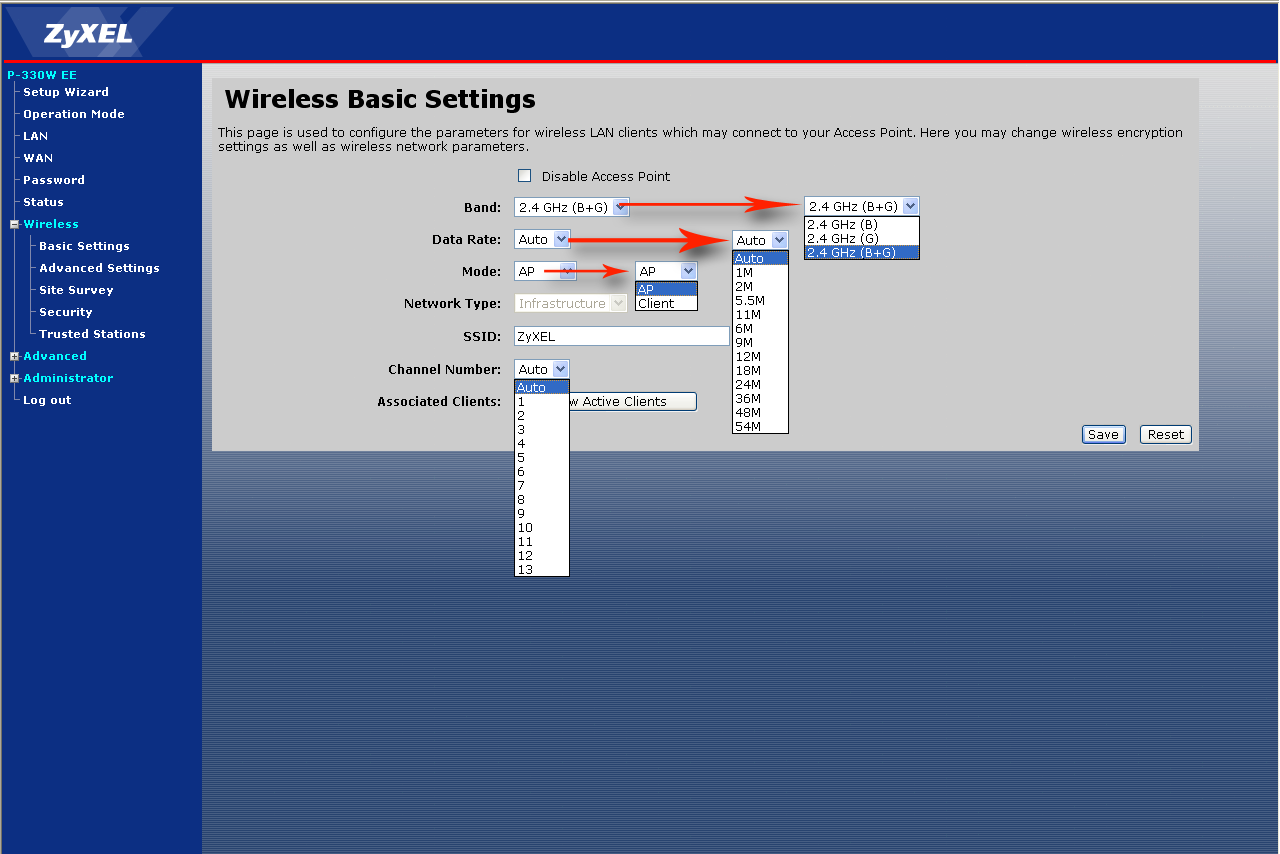This screenshot has height=854, width=1280.
Task: Open the LAN settings page
Action: pyautogui.click(x=36, y=136)
